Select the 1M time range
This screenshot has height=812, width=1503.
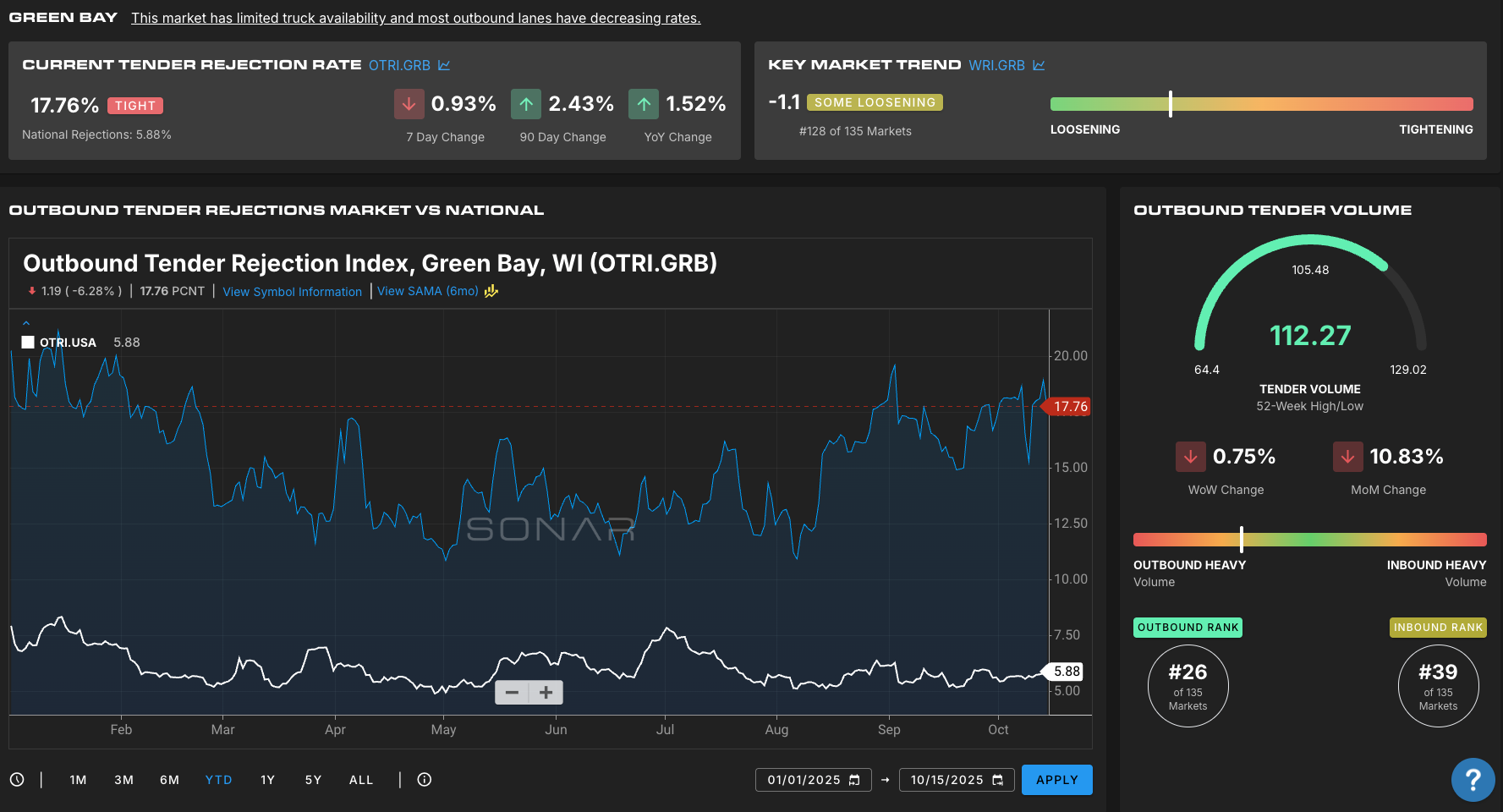78,780
